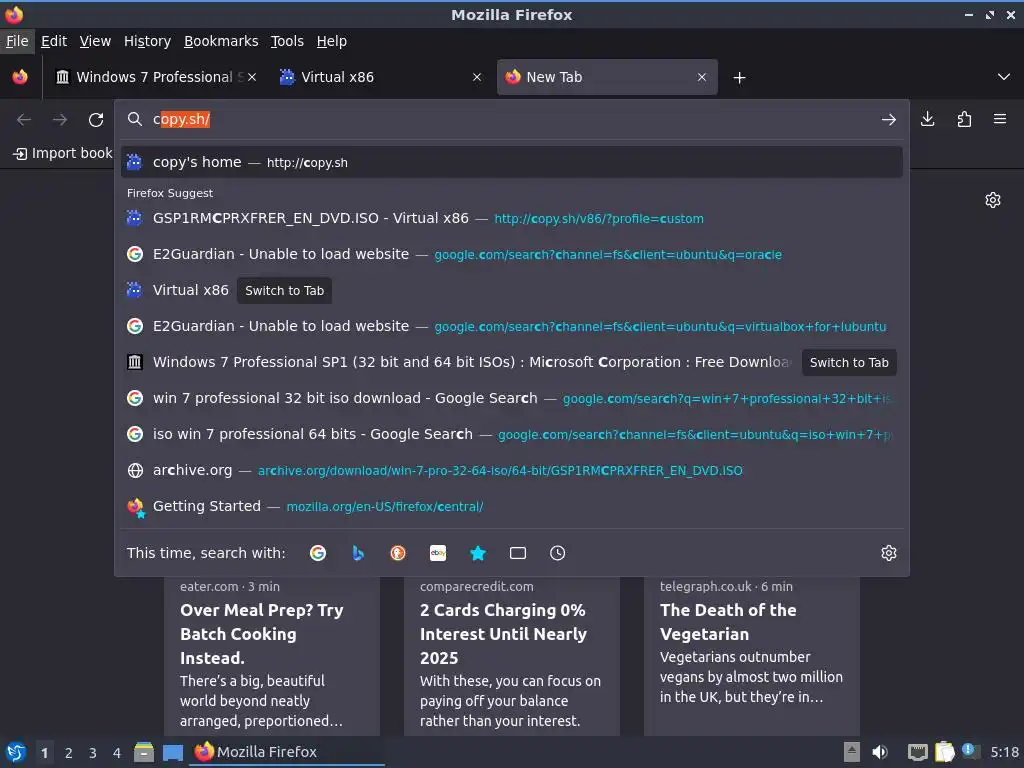Click Switch to Tab for Windows 7 Professional
1024x768 pixels.
(849, 362)
